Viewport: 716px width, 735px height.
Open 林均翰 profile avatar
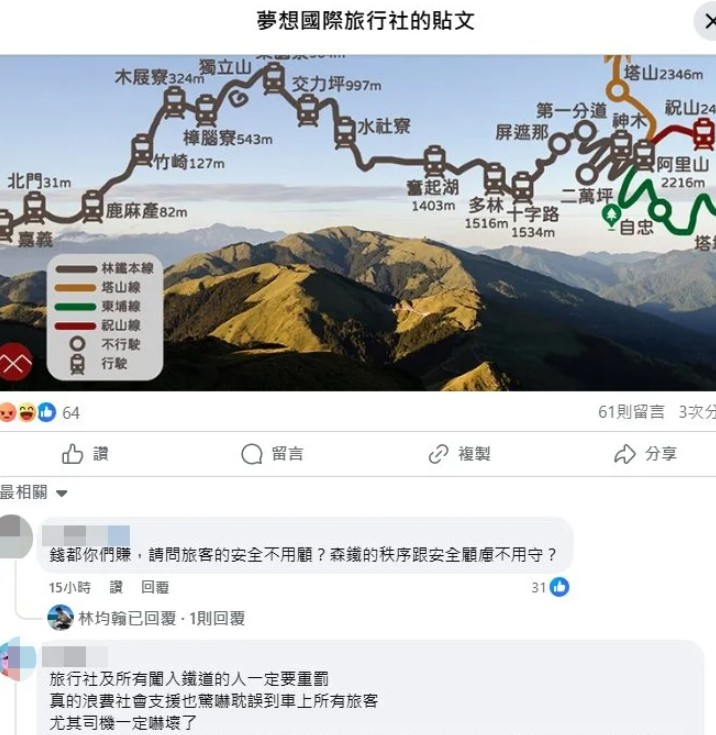click(60, 618)
